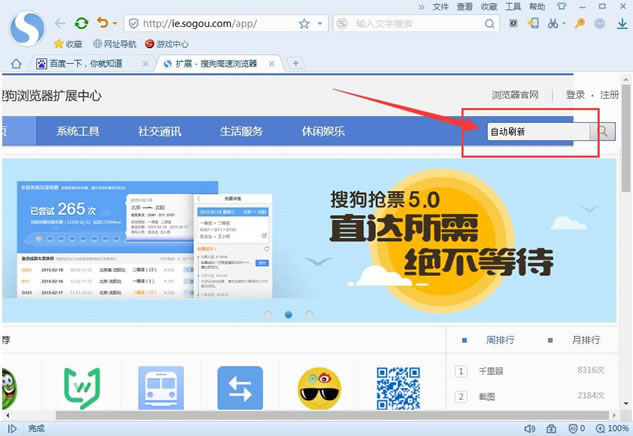Viewport: 633px width, 436px height.
Task: Open the screenshot tool icon
Action: tap(514, 23)
